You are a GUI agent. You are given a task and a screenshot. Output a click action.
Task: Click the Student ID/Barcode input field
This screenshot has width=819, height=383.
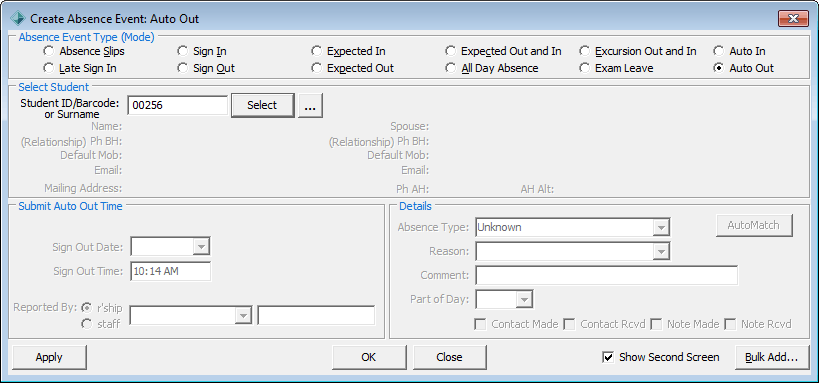click(x=178, y=105)
